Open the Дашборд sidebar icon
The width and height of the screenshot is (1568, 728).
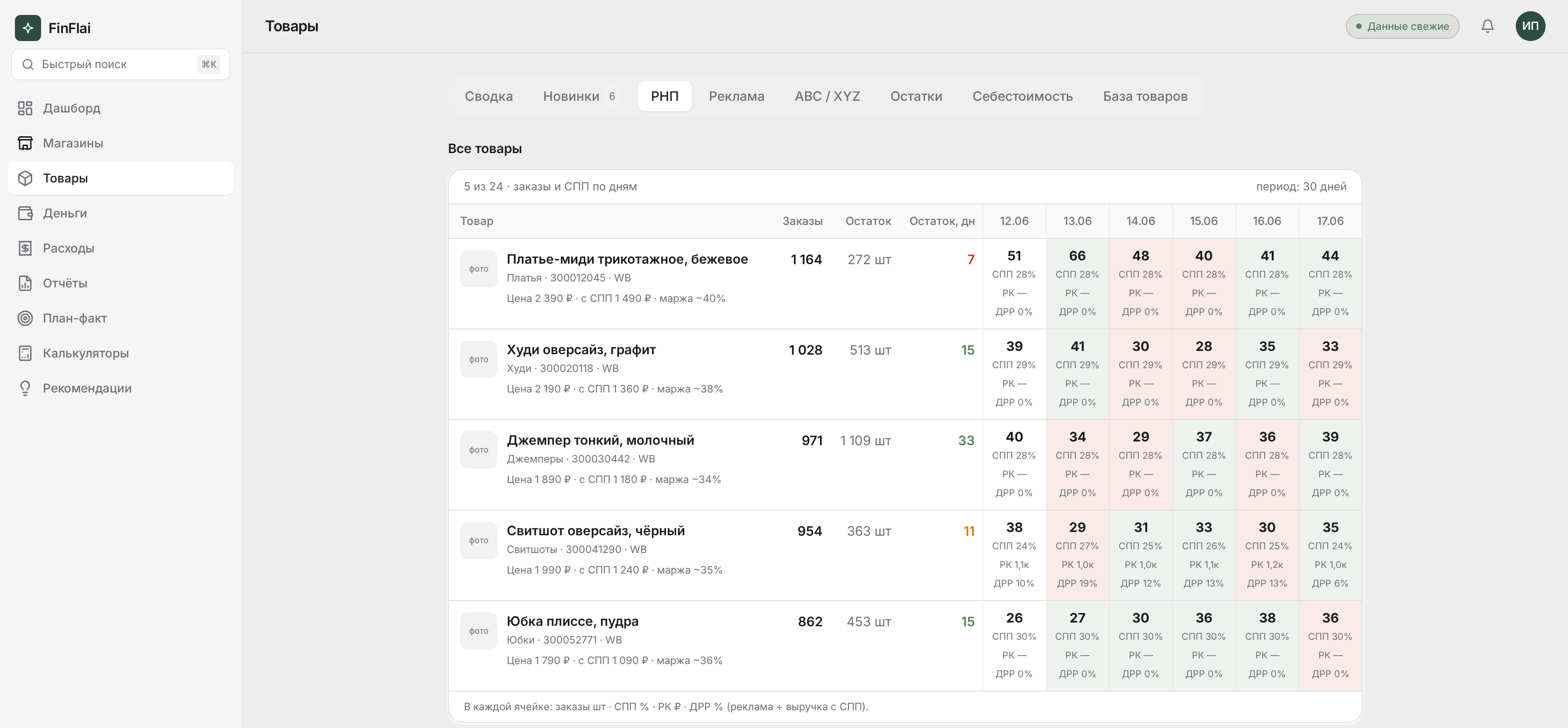[25, 108]
